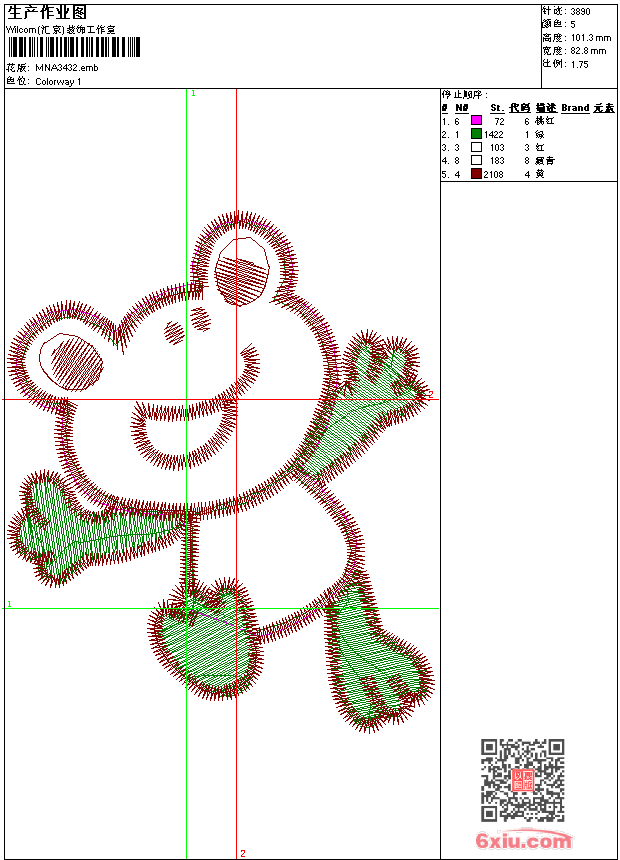The image size is (620, 860).
Task: Click the stitch count value 3890
Action: click(x=580, y=12)
